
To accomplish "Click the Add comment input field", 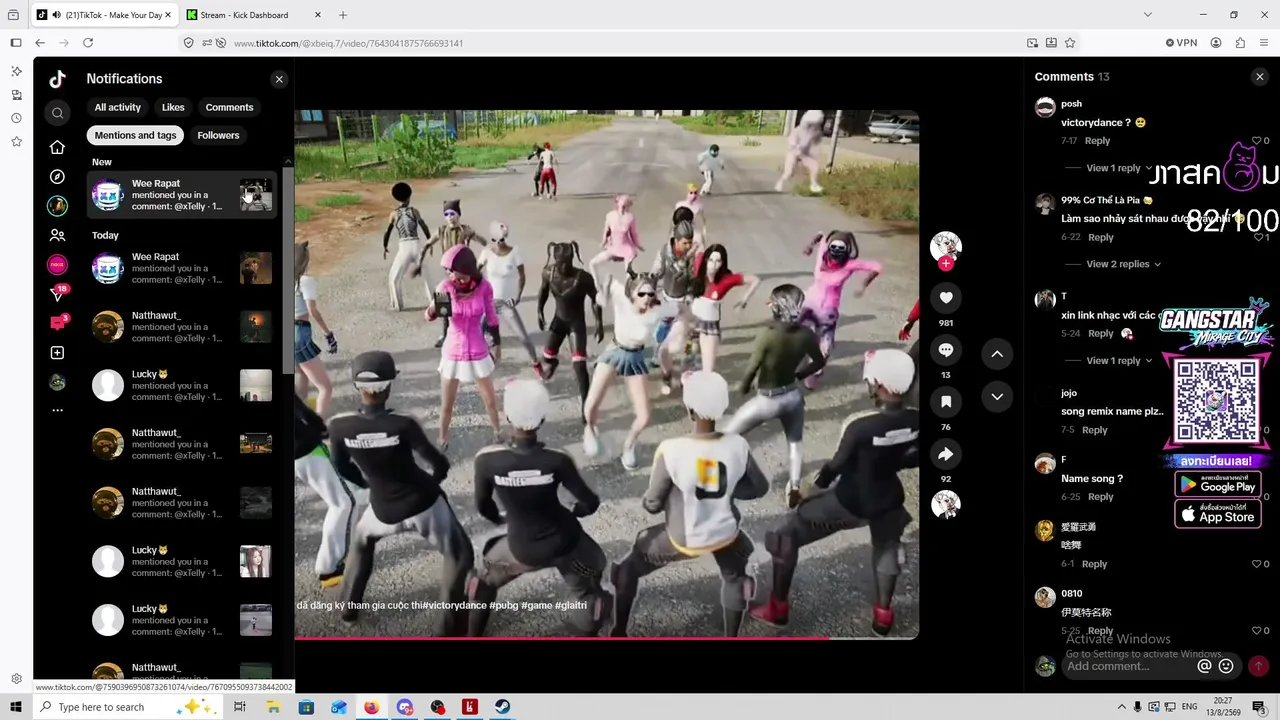I will (x=1128, y=666).
